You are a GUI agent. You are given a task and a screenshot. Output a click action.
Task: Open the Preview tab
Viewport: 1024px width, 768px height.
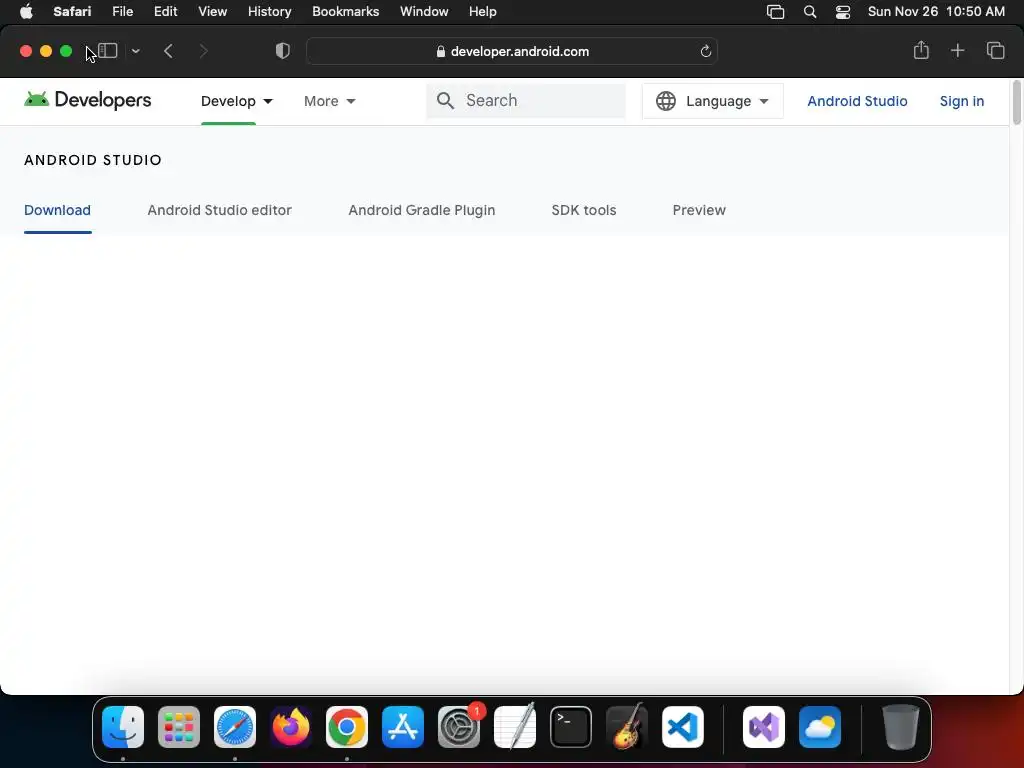(x=699, y=210)
